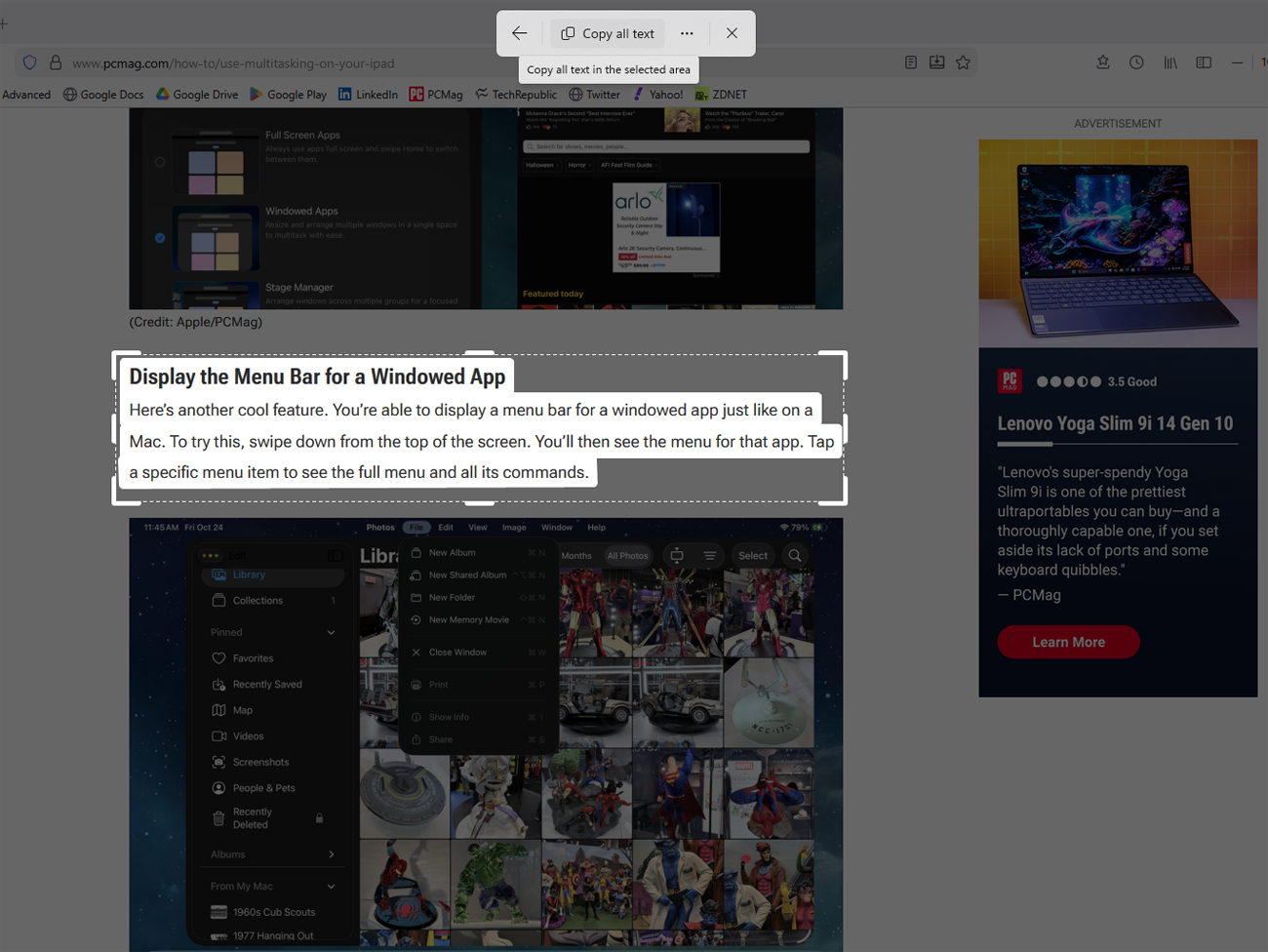The image size is (1268, 952).
Task: Click the back arrow in snipping toolbar
Action: click(x=519, y=33)
